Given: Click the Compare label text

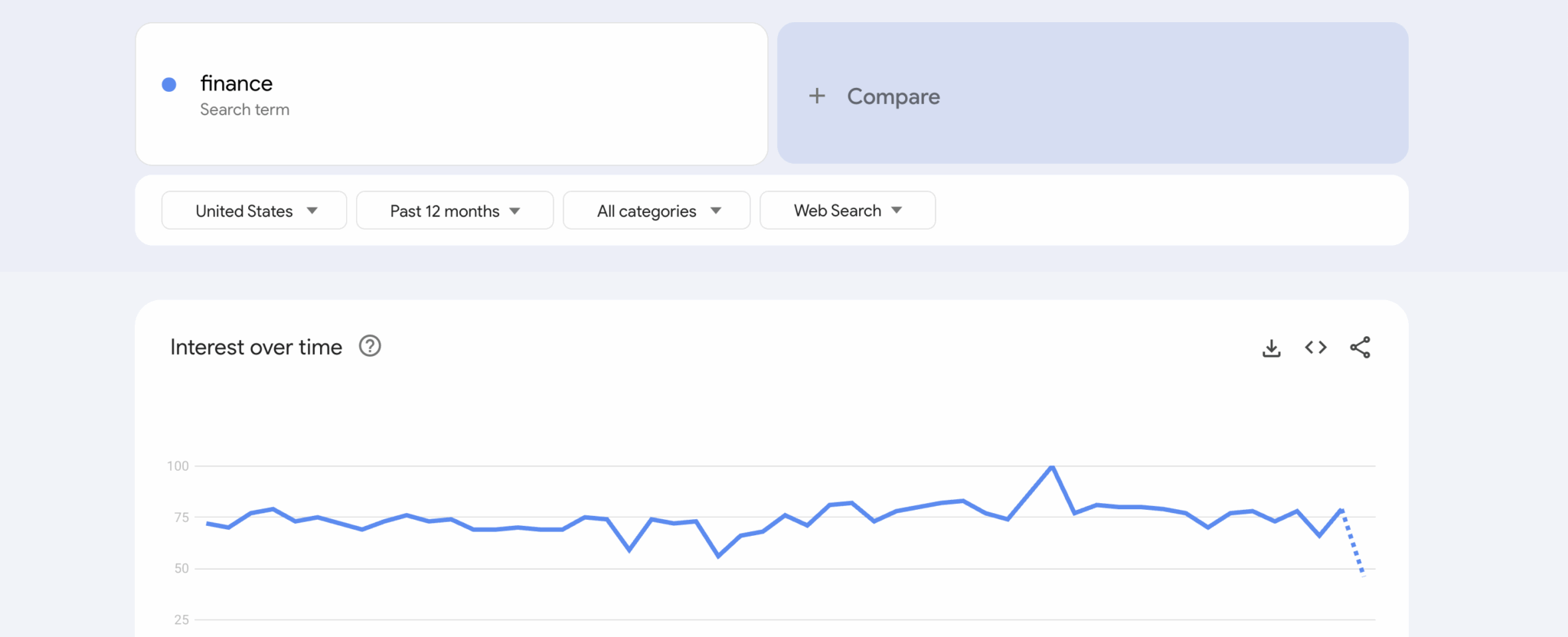Looking at the screenshot, I should tap(893, 96).
